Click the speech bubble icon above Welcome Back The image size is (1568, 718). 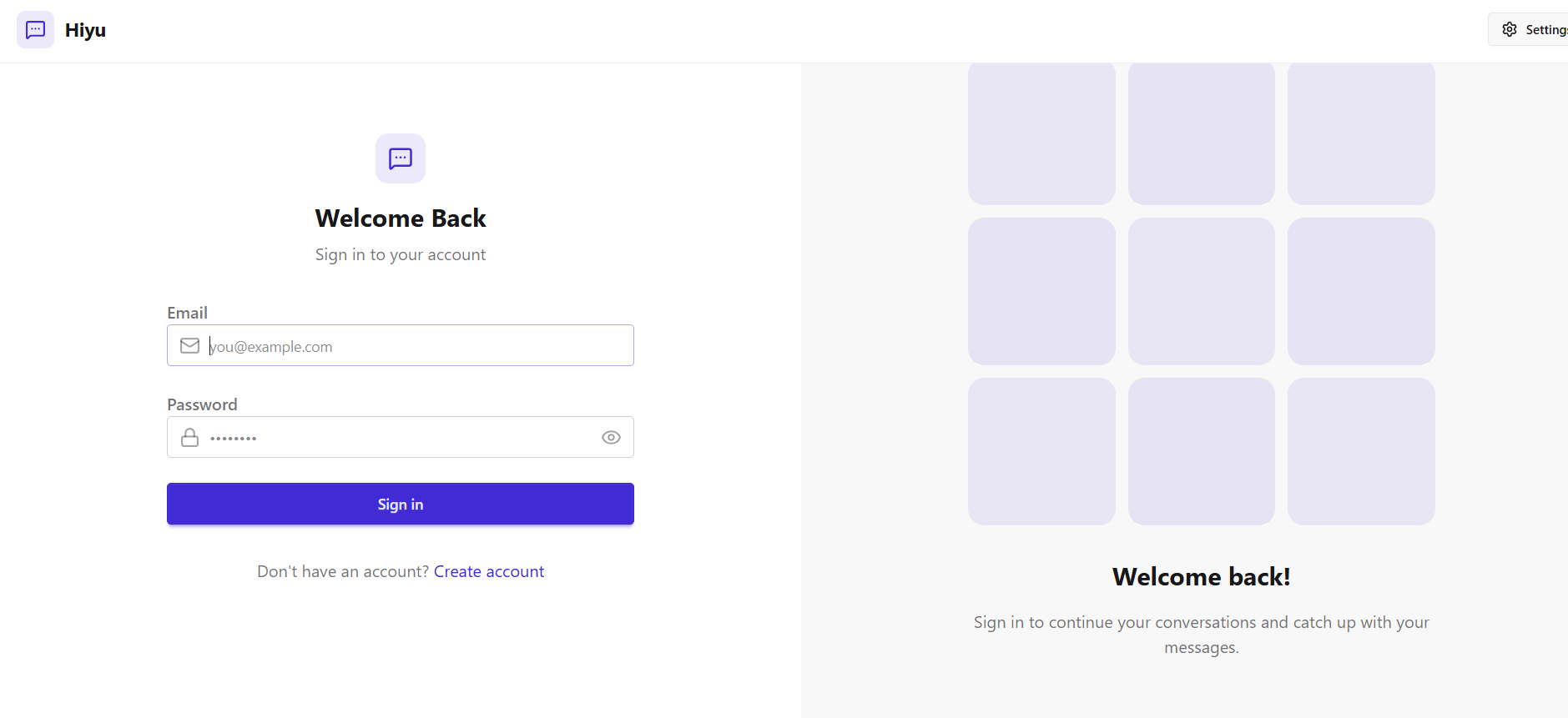point(401,158)
